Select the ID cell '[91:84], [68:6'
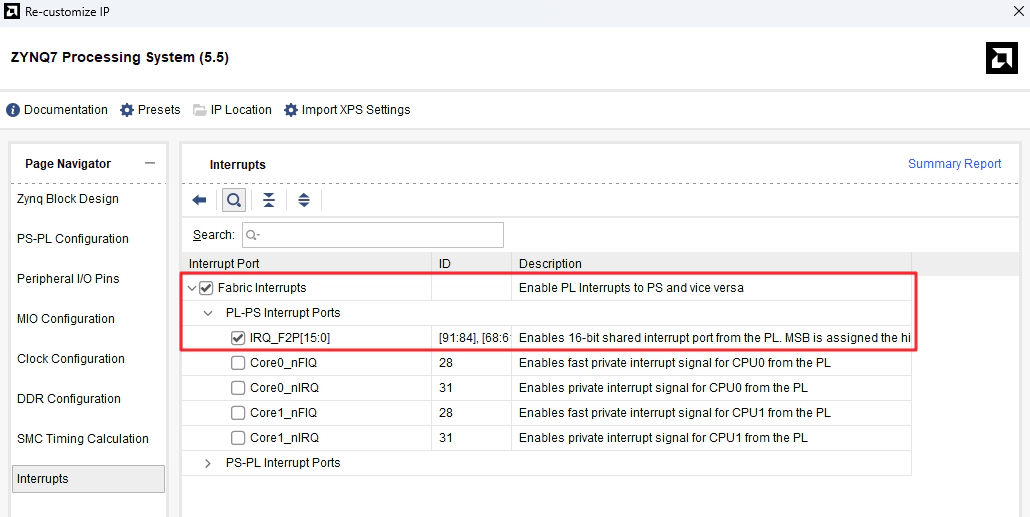Image resolution: width=1030 pixels, height=517 pixels. pyautogui.click(x=472, y=338)
